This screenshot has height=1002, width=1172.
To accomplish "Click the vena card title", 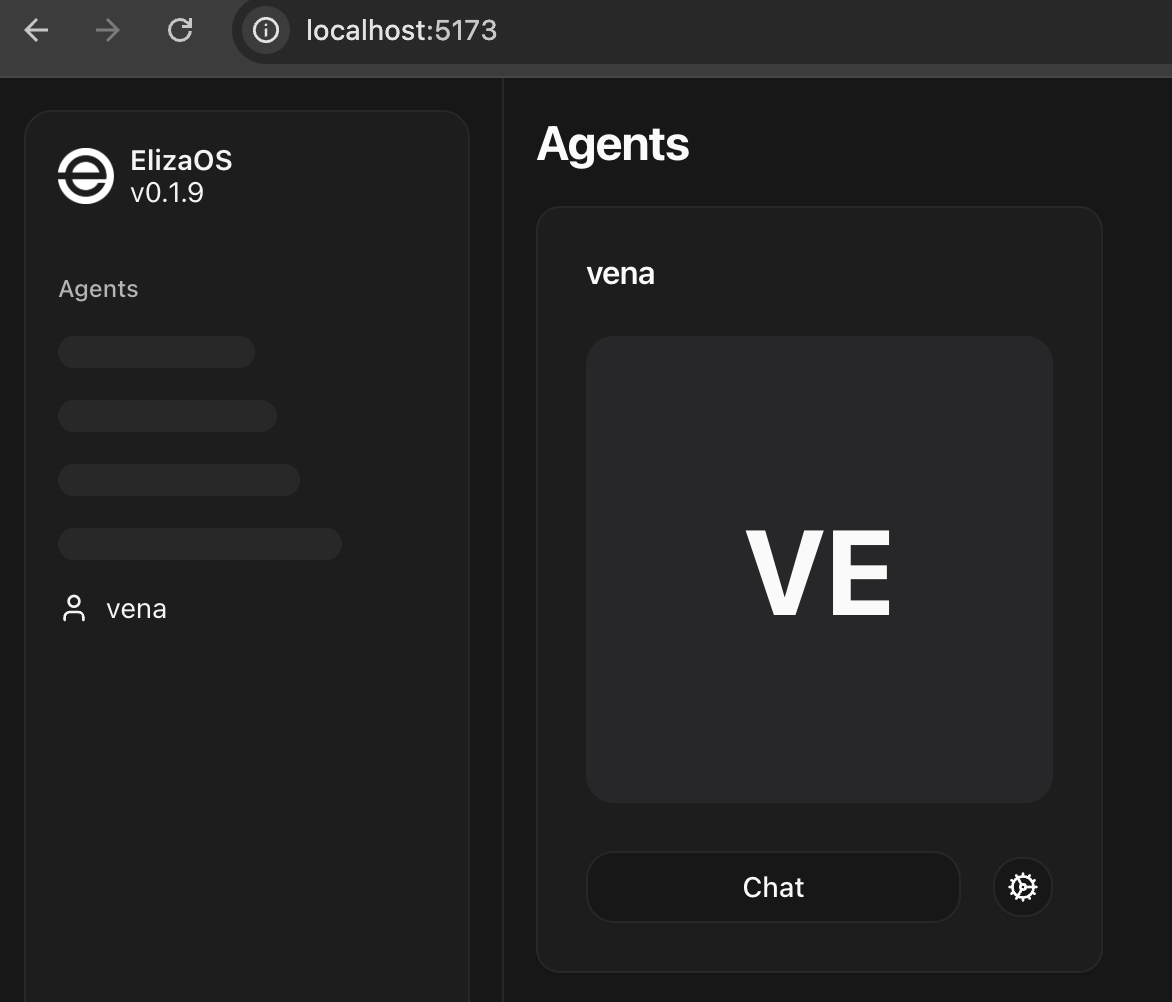I will [620, 273].
